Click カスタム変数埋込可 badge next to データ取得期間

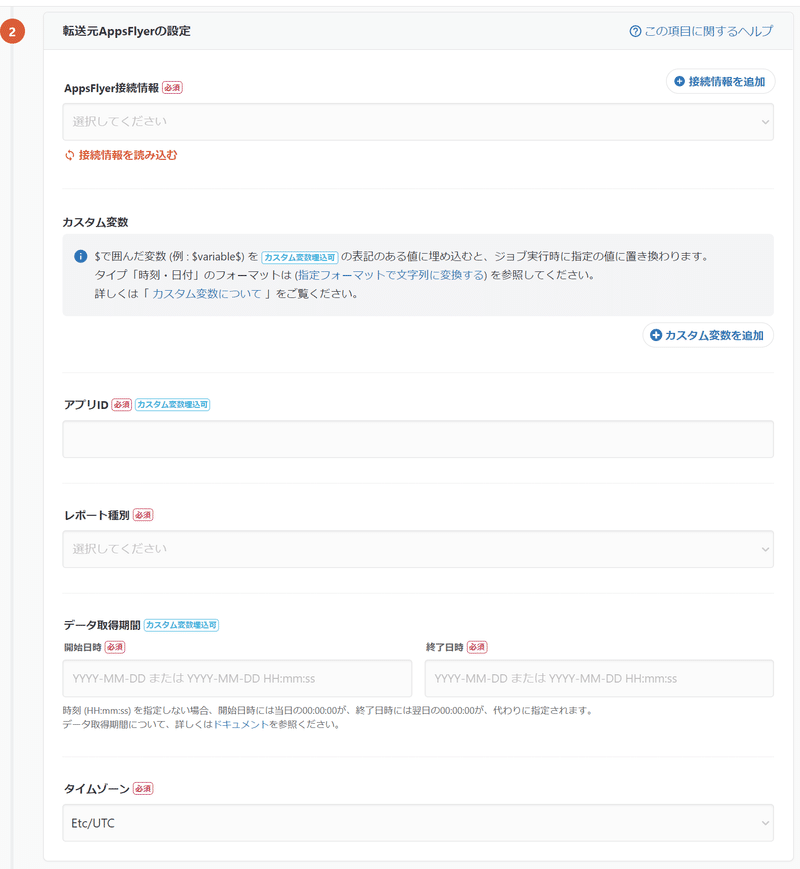click(181, 625)
